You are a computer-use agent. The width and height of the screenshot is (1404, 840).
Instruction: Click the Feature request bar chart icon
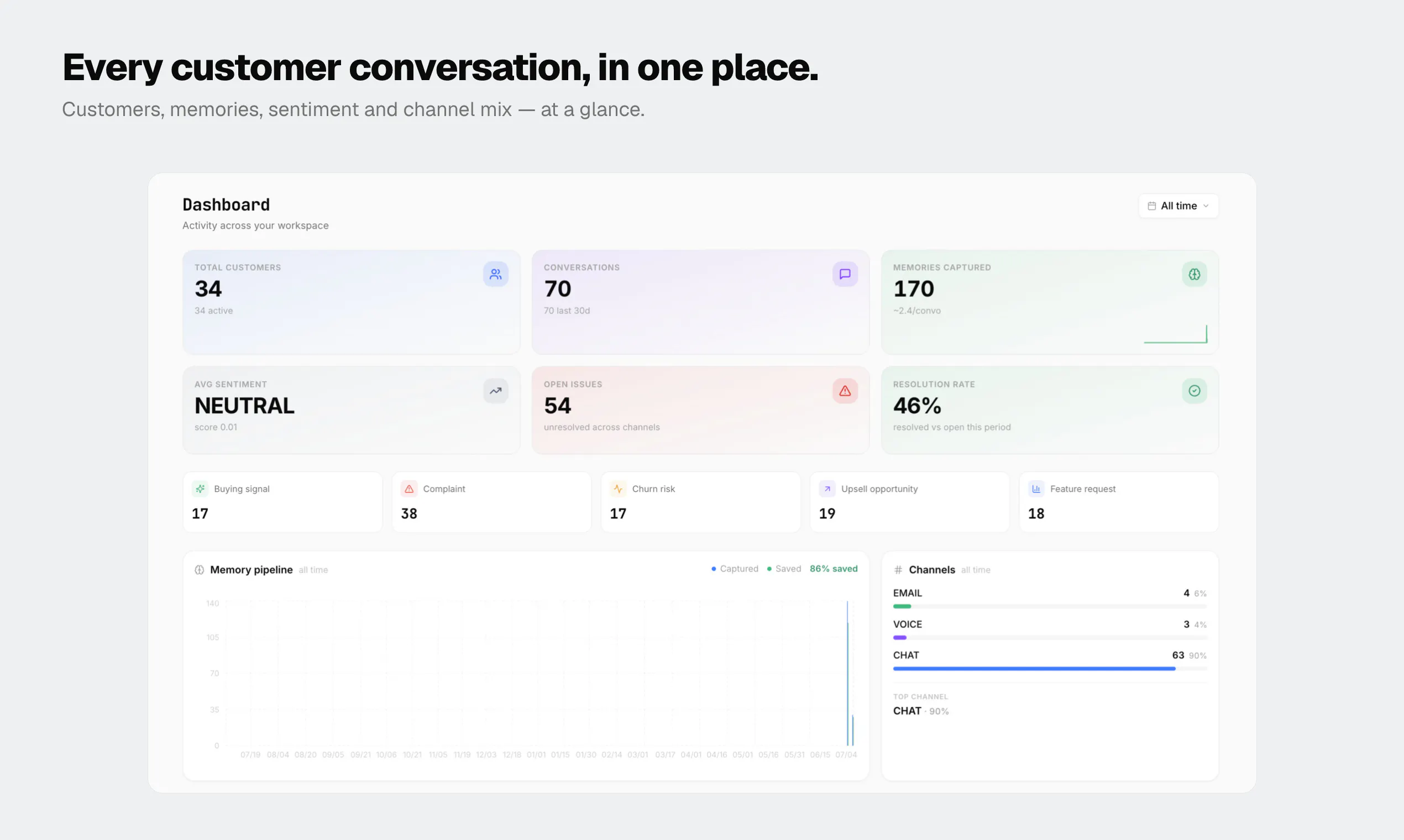[x=1036, y=489]
